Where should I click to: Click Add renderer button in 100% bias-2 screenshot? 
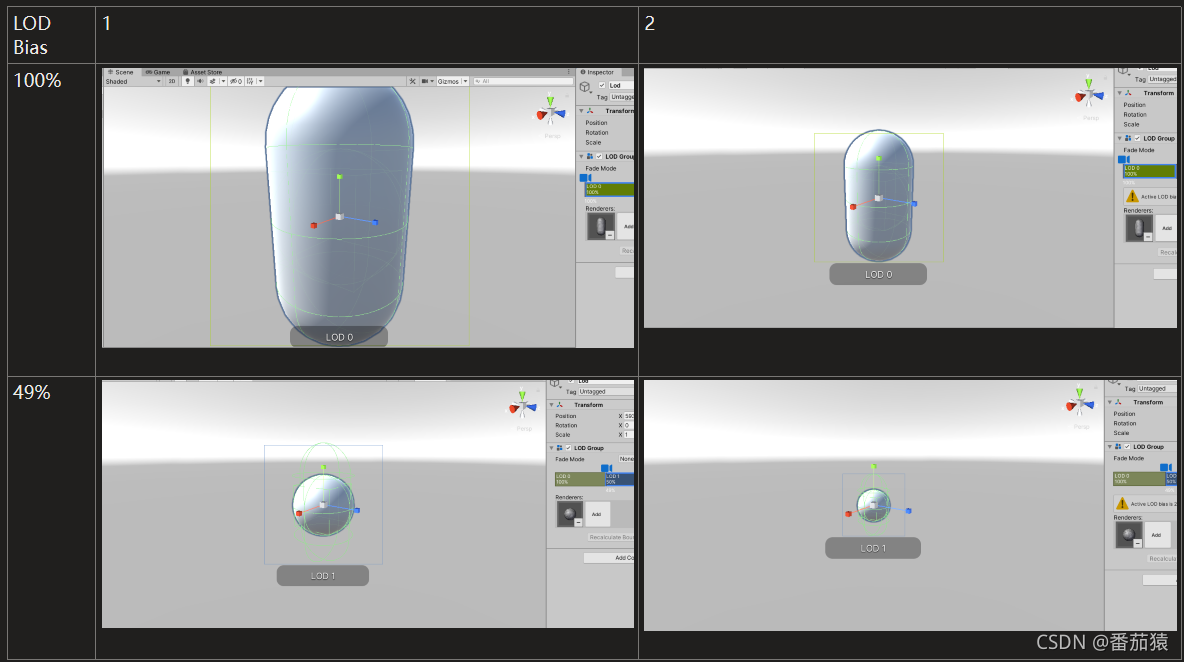pos(1167,228)
